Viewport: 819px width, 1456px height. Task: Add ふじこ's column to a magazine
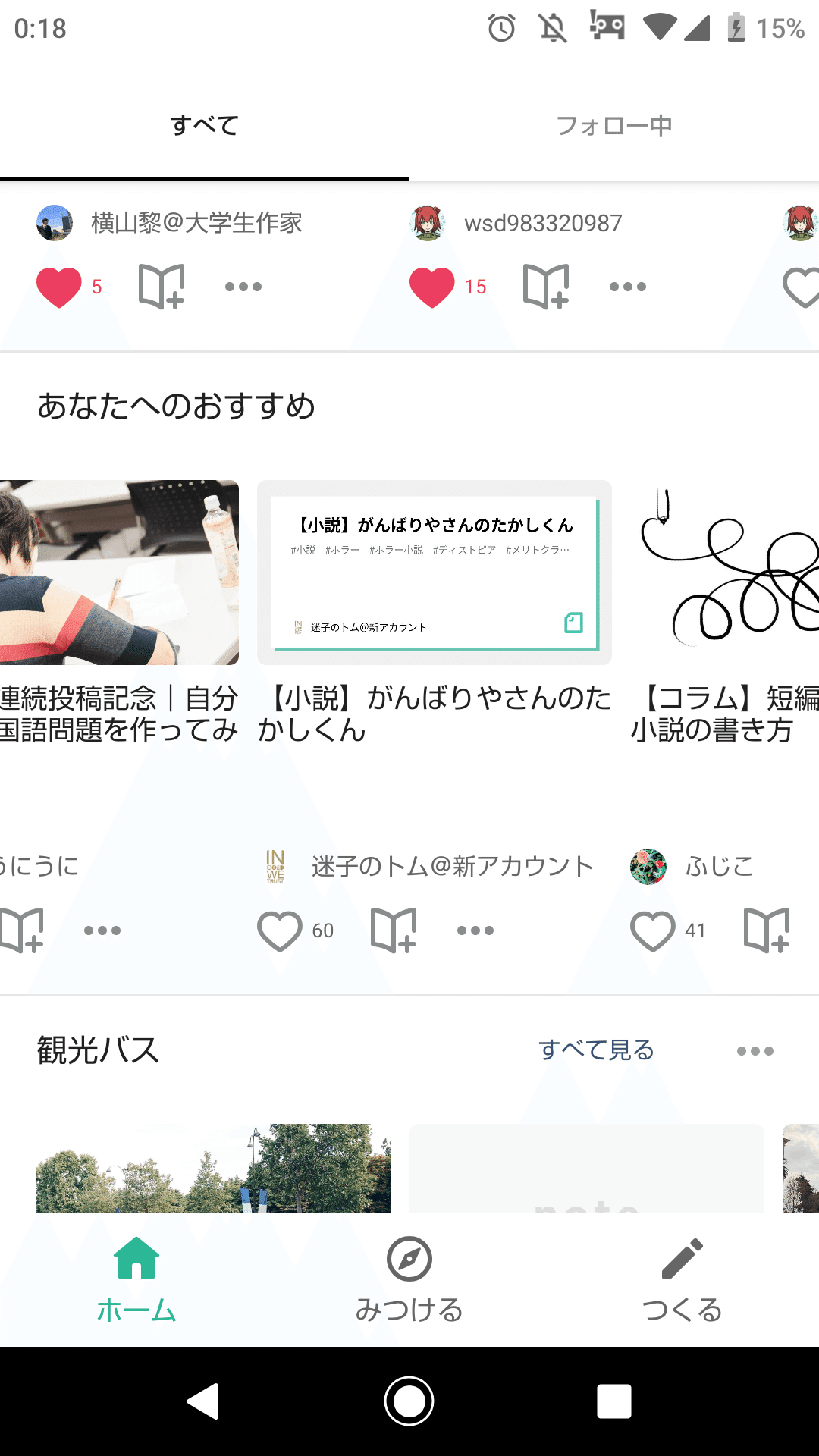click(x=767, y=930)
